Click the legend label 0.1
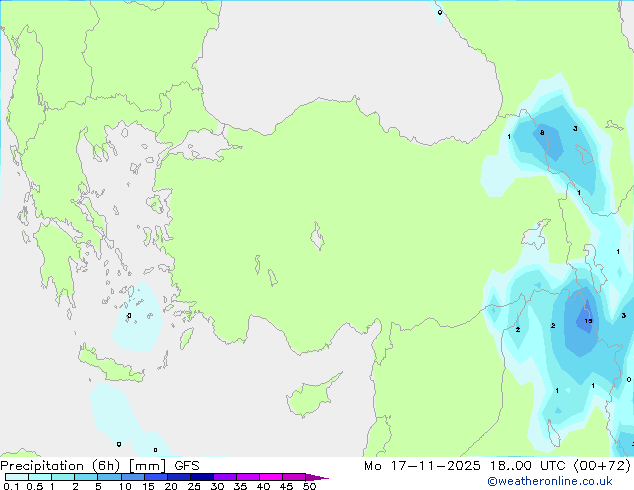This screenshot has width=634, height=490. tap(11, 486)
